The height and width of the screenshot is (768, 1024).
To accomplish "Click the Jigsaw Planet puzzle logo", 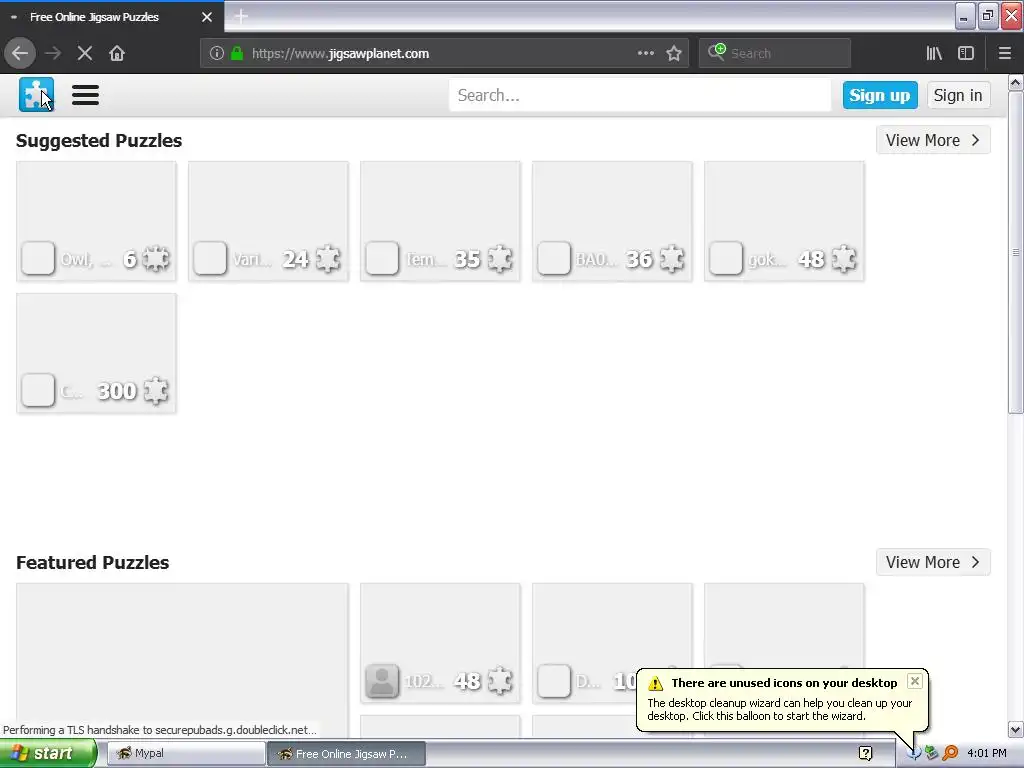I will pos(36,95).
